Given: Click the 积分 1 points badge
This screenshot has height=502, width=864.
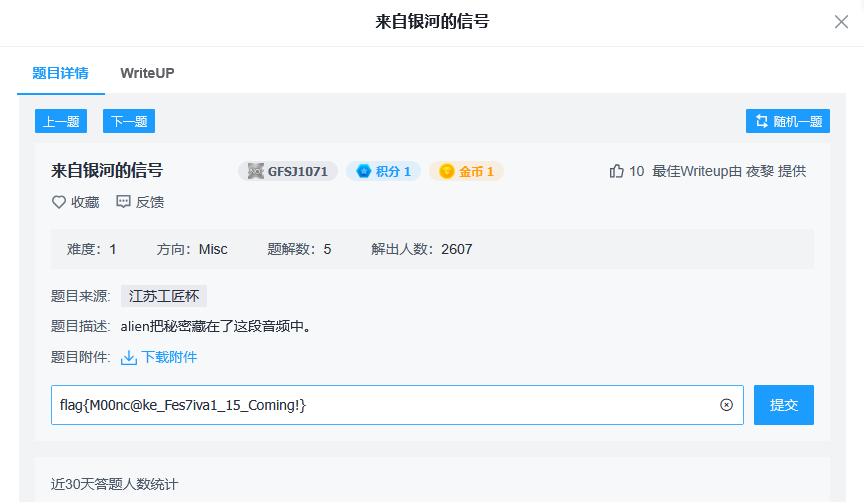Looking at the screenshot, I should click(384, 171).
